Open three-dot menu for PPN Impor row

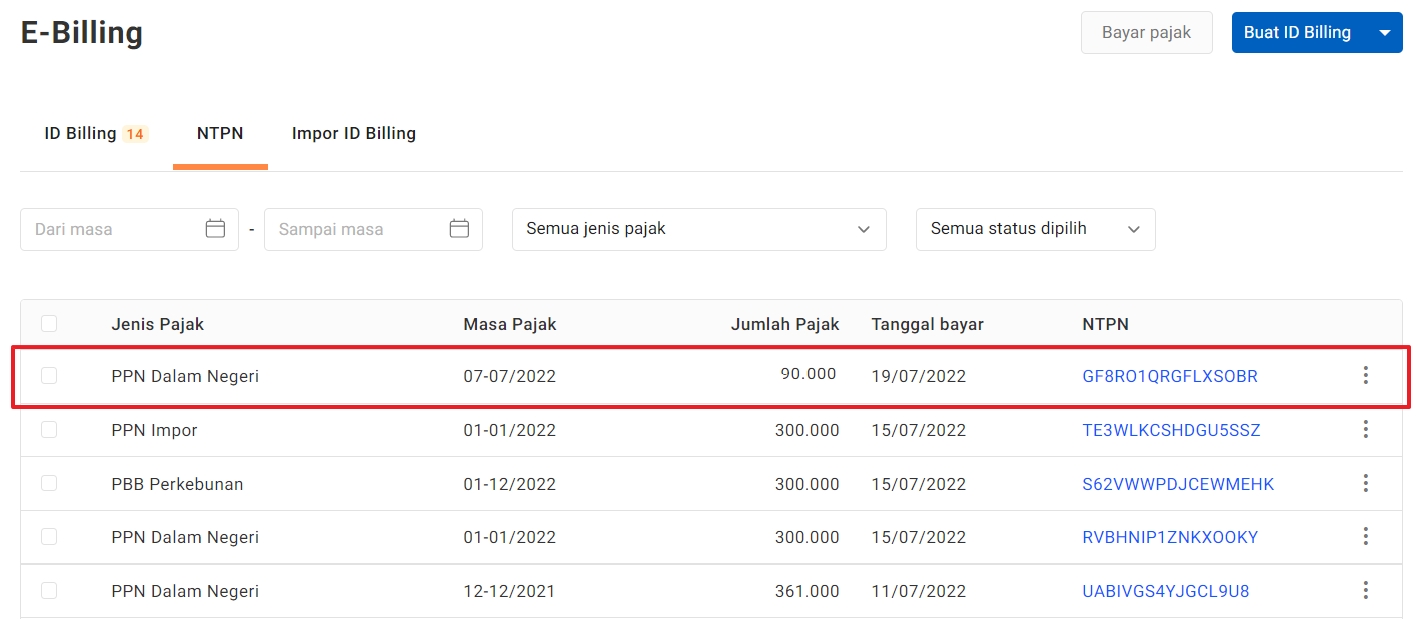(1365, 430)
